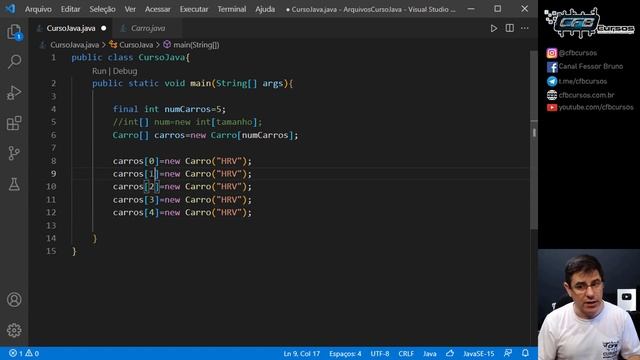
Task: Open Run and Debug view icon
Action: click(x=14, y=93)
